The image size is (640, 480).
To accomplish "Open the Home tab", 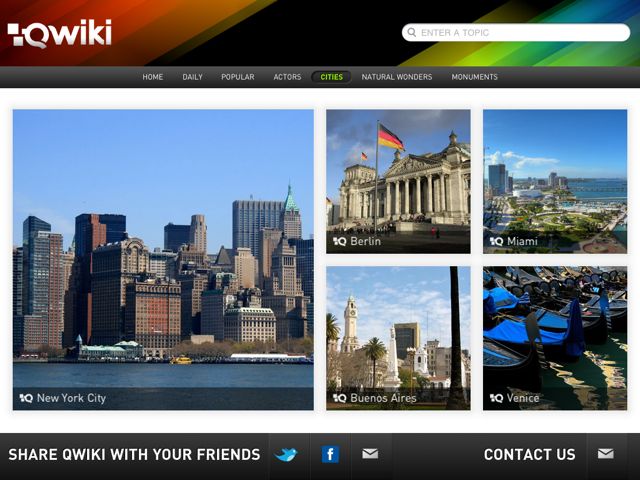I will 153,77.
